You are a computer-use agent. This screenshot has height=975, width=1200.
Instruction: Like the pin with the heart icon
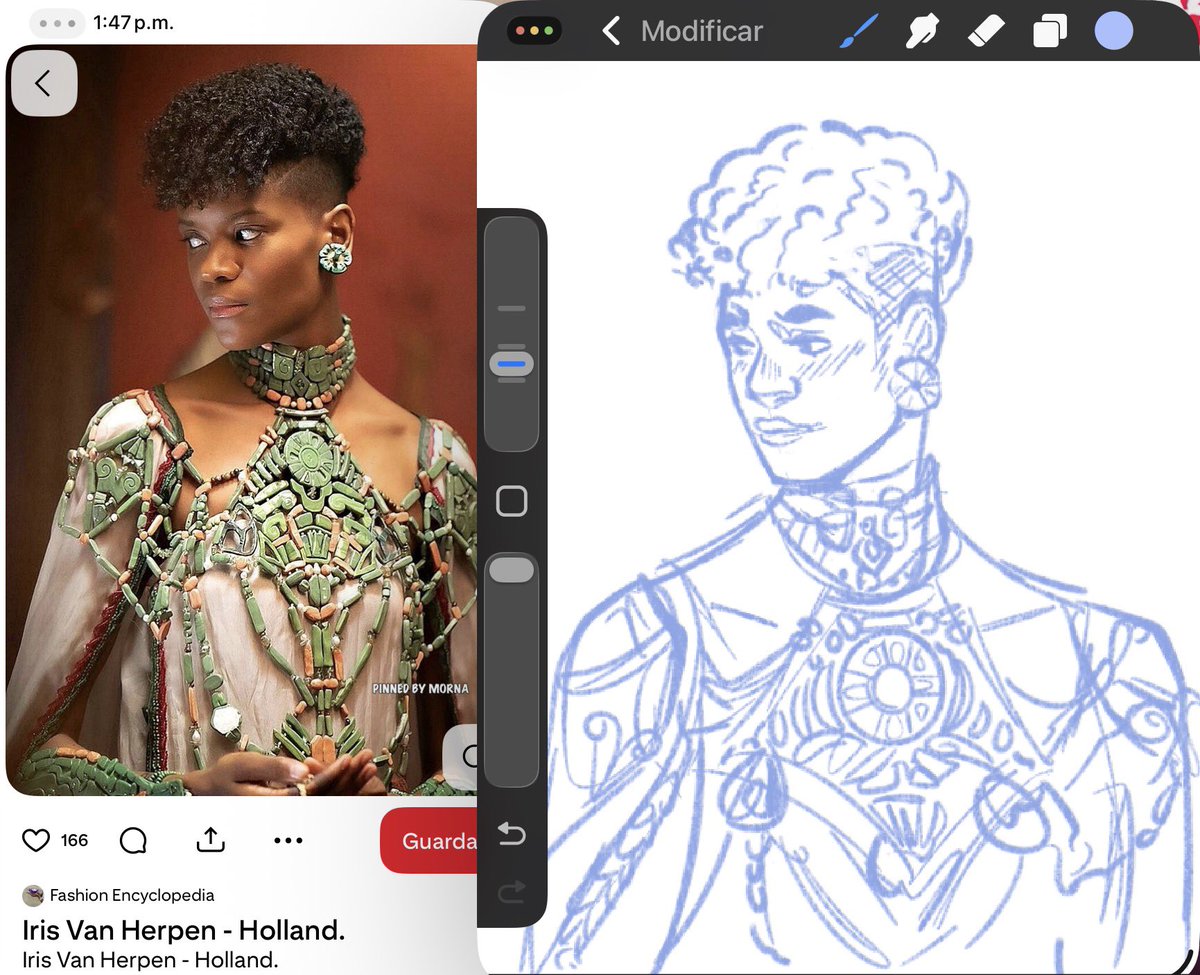click(x=36, y=840)
